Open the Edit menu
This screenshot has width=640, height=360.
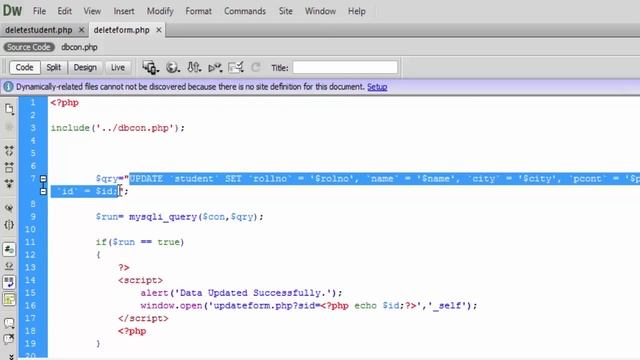point(64,11)
